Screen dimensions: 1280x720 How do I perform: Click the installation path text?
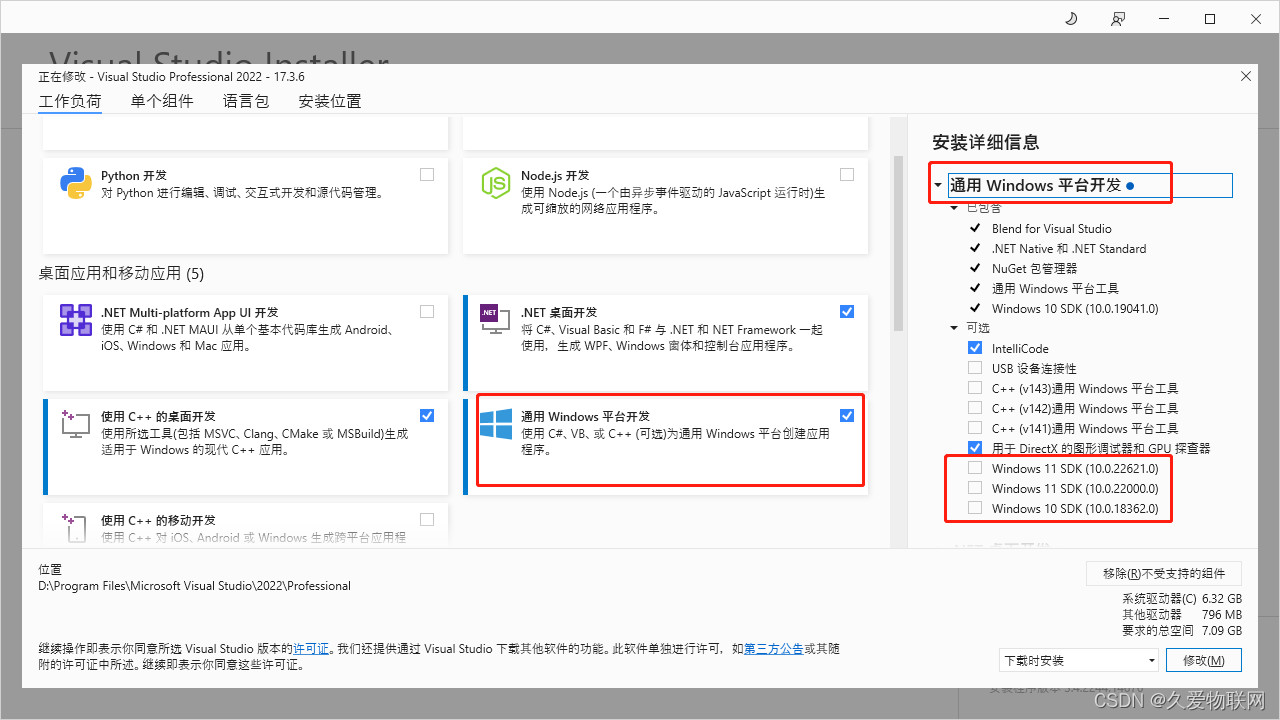coord(195,586)
